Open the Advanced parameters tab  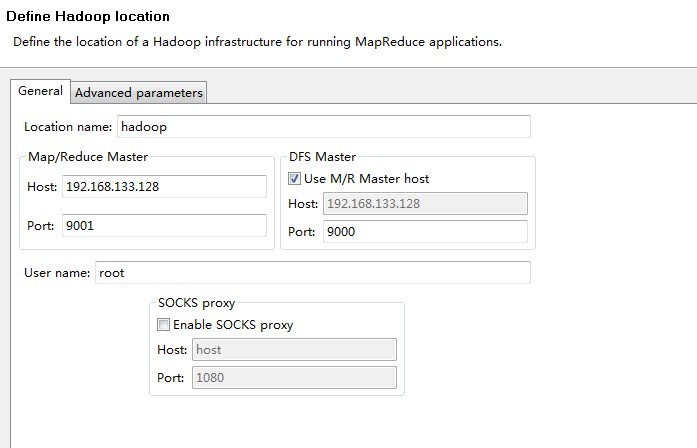coord(139,92)
